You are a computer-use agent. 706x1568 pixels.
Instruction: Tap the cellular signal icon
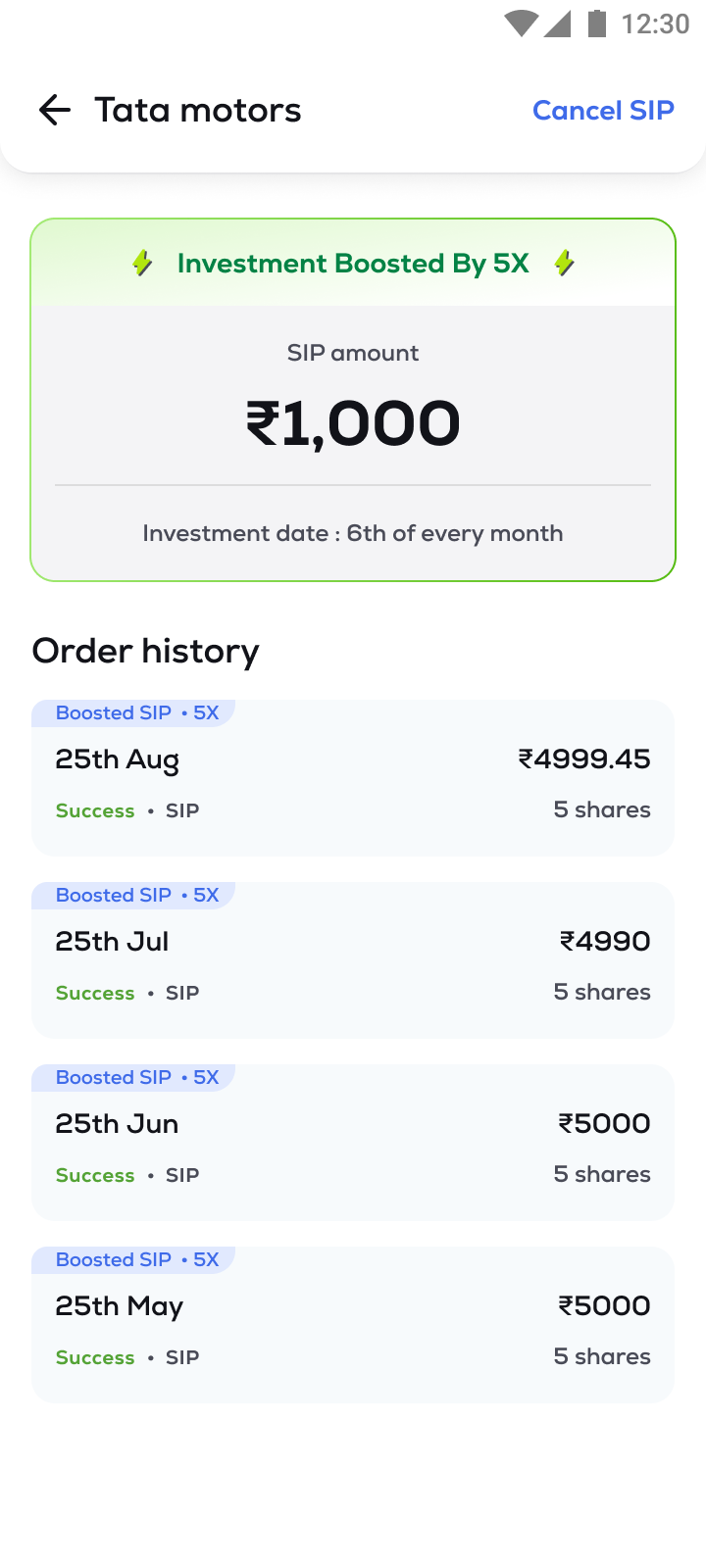click(x=557, y=24)
